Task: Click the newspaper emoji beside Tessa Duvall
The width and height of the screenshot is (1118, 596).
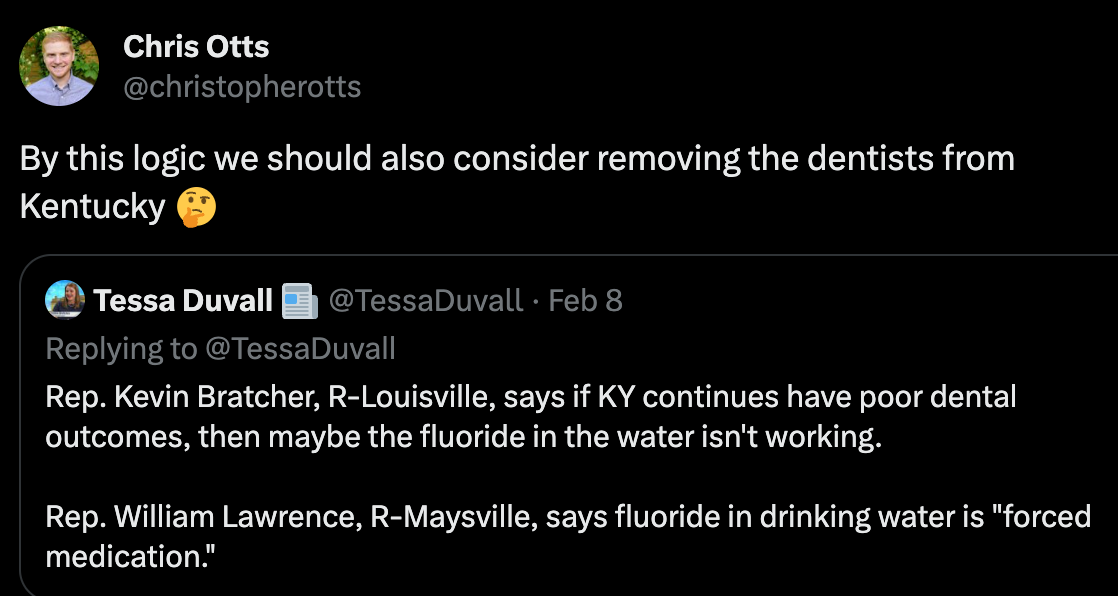Action: pos(299,300)
